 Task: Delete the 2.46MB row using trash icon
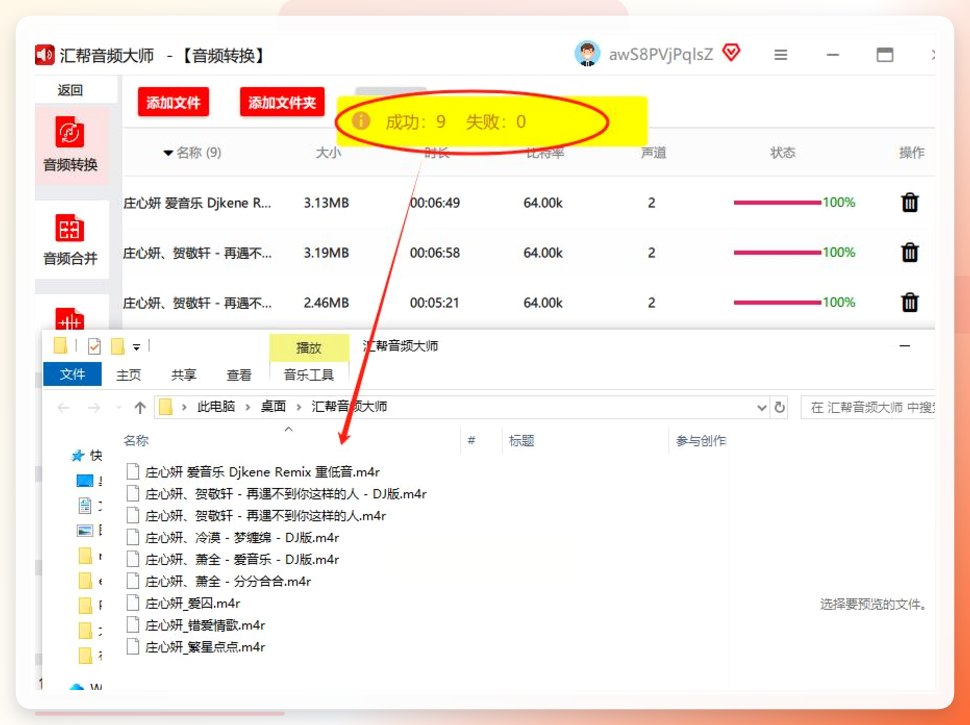click(x=909, y=302)
